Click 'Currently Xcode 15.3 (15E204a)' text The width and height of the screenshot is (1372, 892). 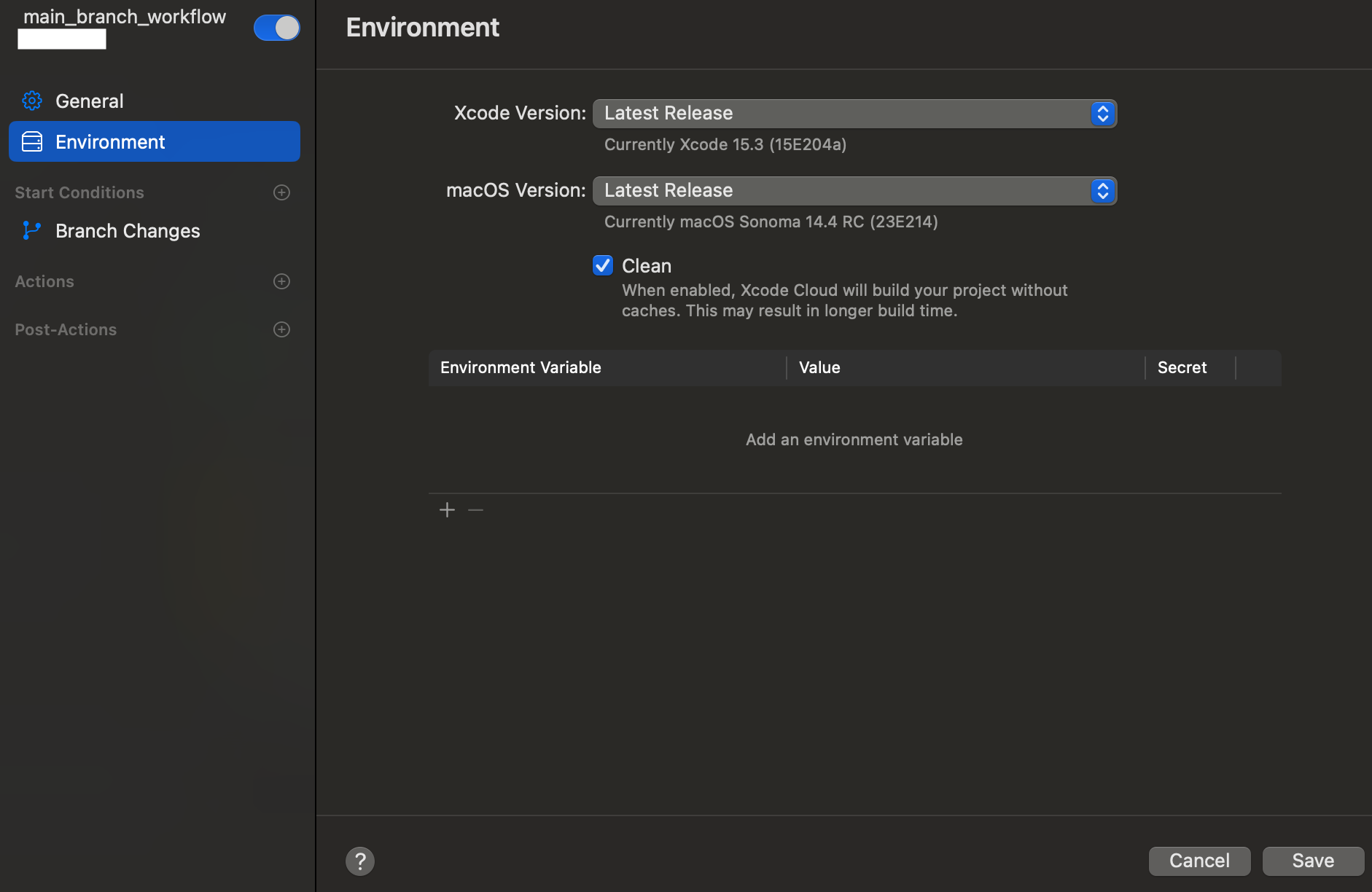[725, 144]
